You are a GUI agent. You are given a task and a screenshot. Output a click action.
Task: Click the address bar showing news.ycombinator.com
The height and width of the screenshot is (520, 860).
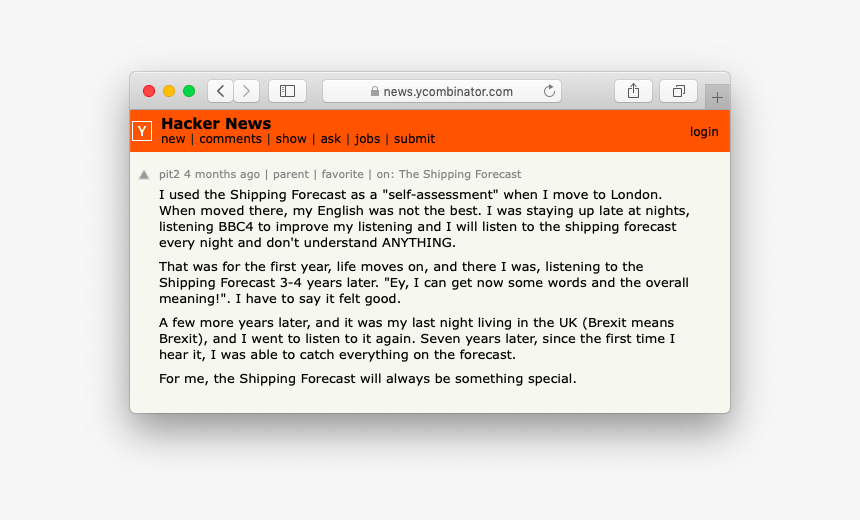[x=442, y=91]
